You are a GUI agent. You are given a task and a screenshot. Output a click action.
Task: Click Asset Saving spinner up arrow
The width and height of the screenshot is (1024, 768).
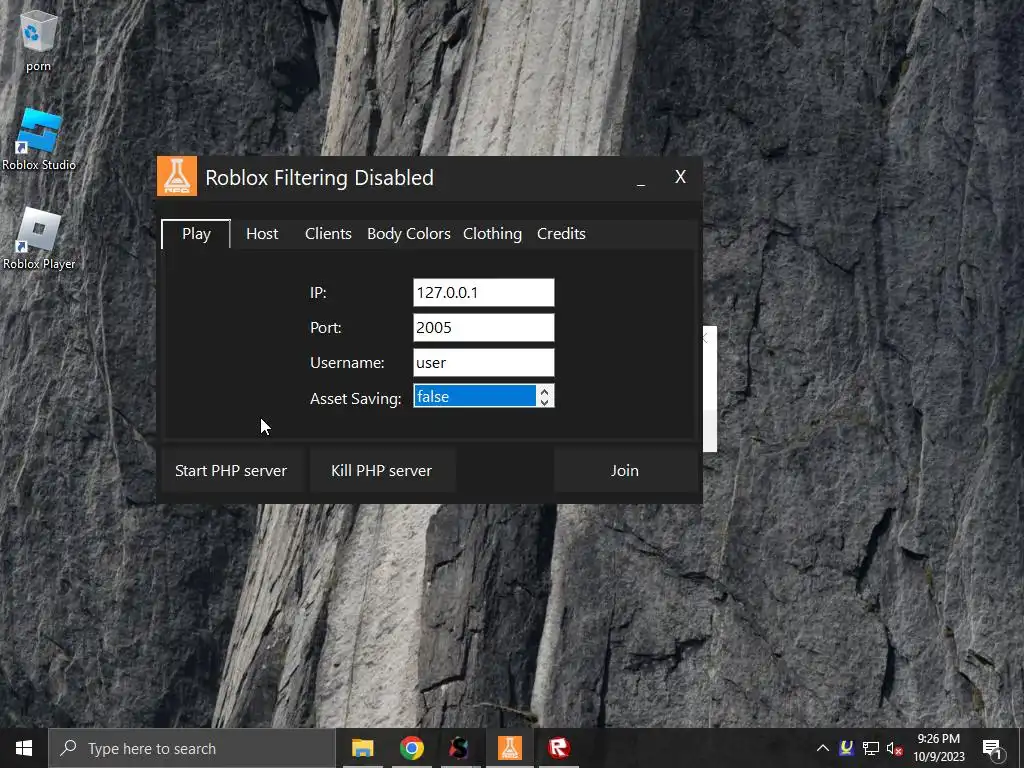click(x=545, y=391)
